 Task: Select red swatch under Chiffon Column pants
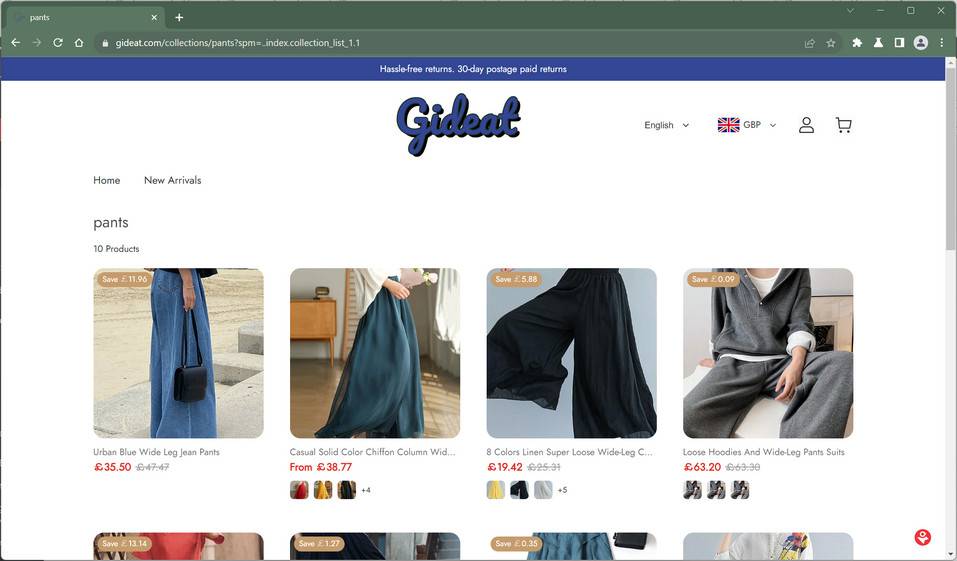click(299, 490)
